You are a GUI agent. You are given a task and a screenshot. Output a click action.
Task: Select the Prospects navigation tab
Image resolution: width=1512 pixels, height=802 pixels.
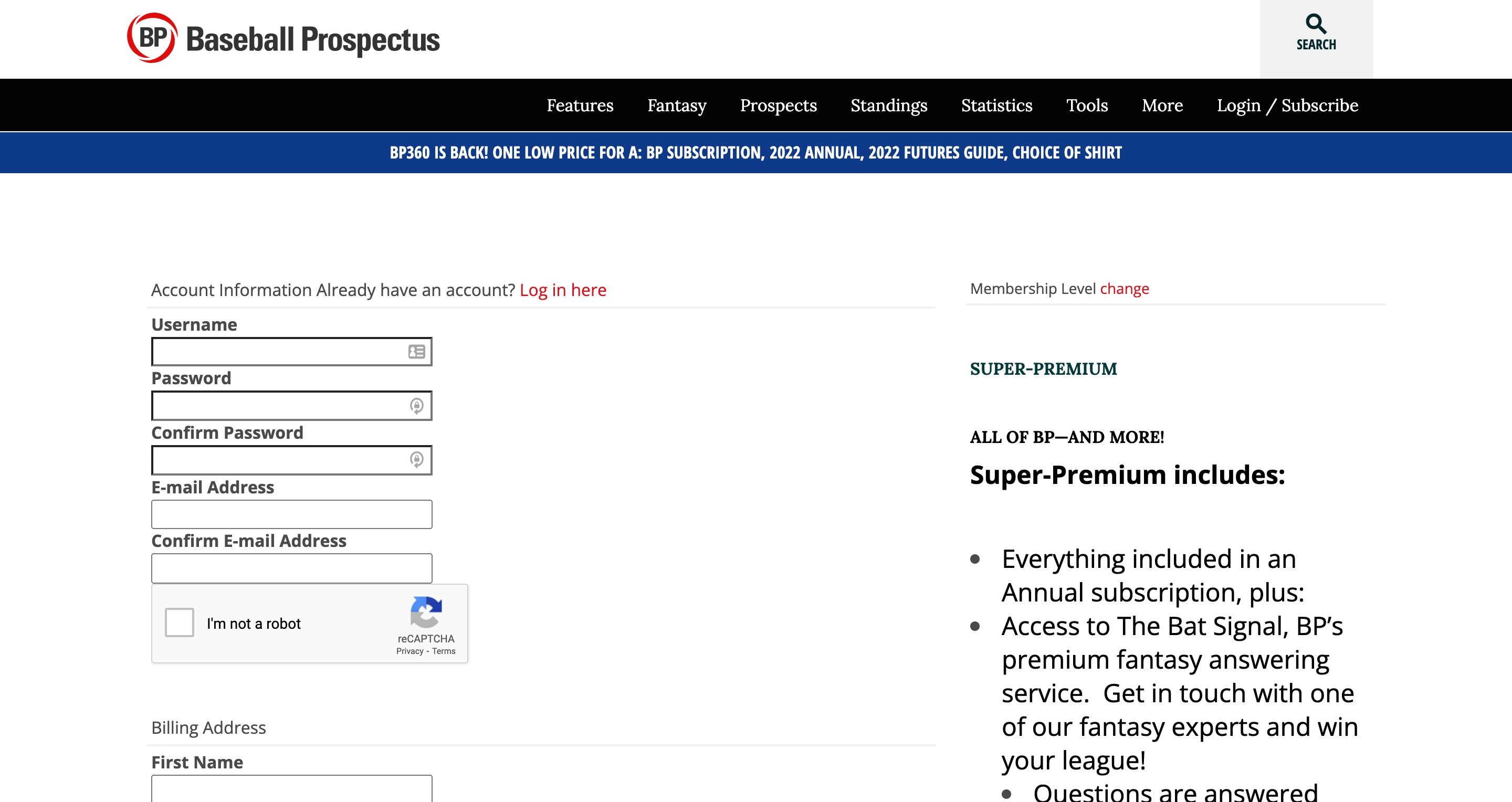779,105
